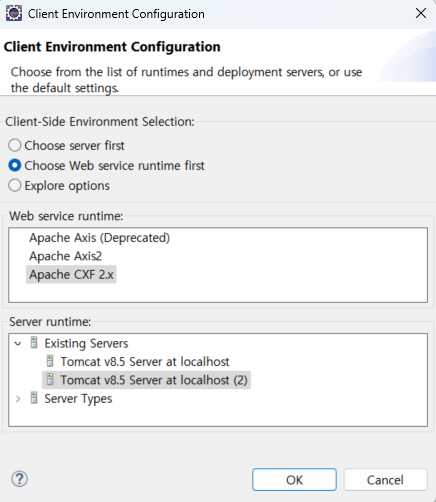Screen dimensions: 436x502
Task: Select the Explore options radio button
Action: tap(15, 185)
